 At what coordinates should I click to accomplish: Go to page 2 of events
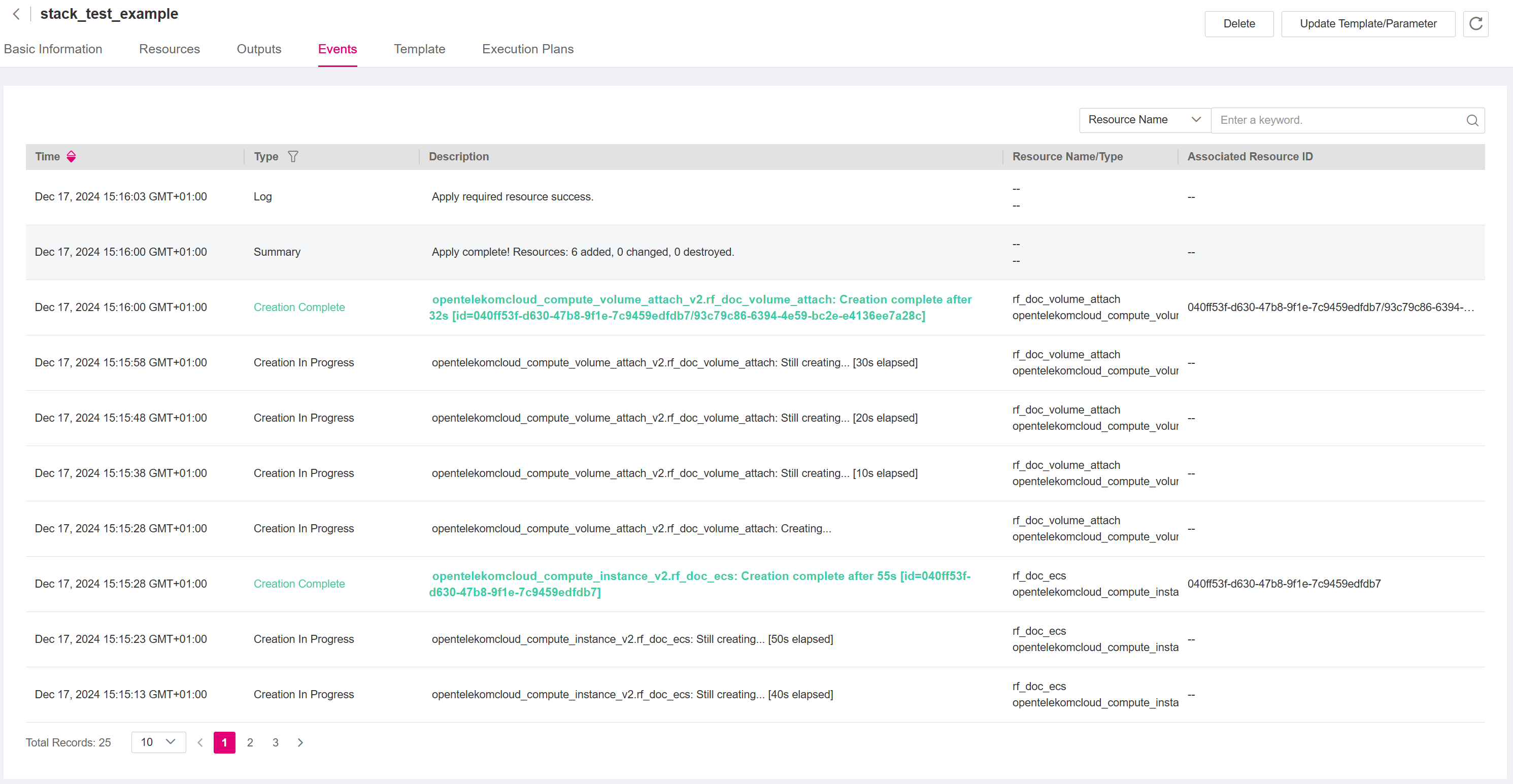coord(250,742)
